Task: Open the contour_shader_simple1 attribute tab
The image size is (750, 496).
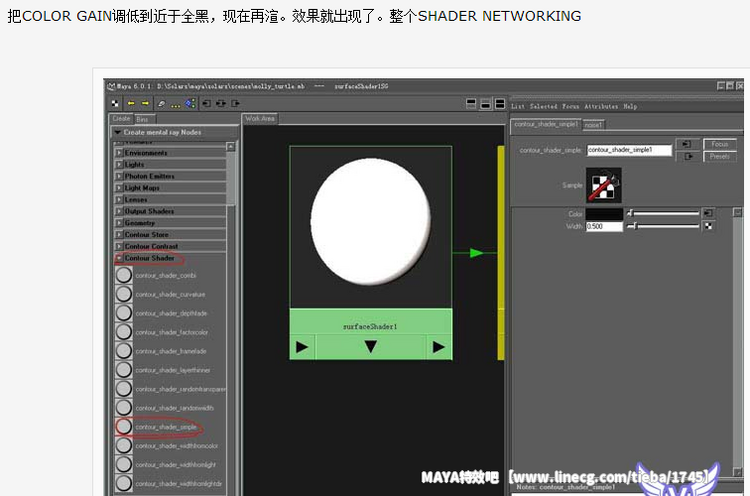Action: pyautogui.click(x=546, y=124)
